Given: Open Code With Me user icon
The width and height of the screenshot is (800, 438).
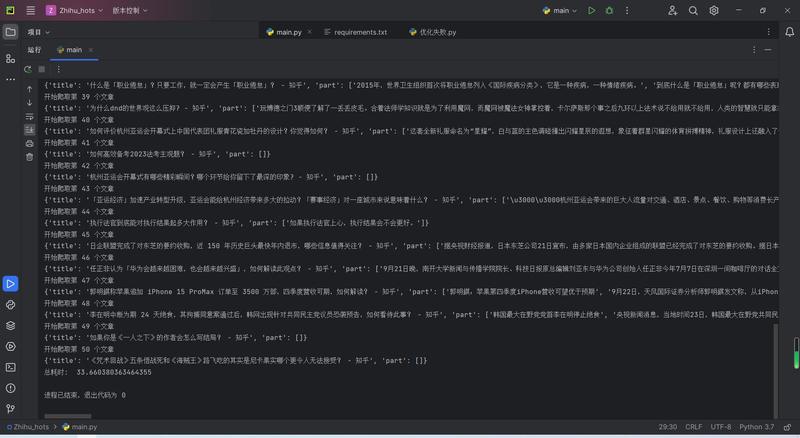Looking at the screenshot, I should [x=672, y=10].
